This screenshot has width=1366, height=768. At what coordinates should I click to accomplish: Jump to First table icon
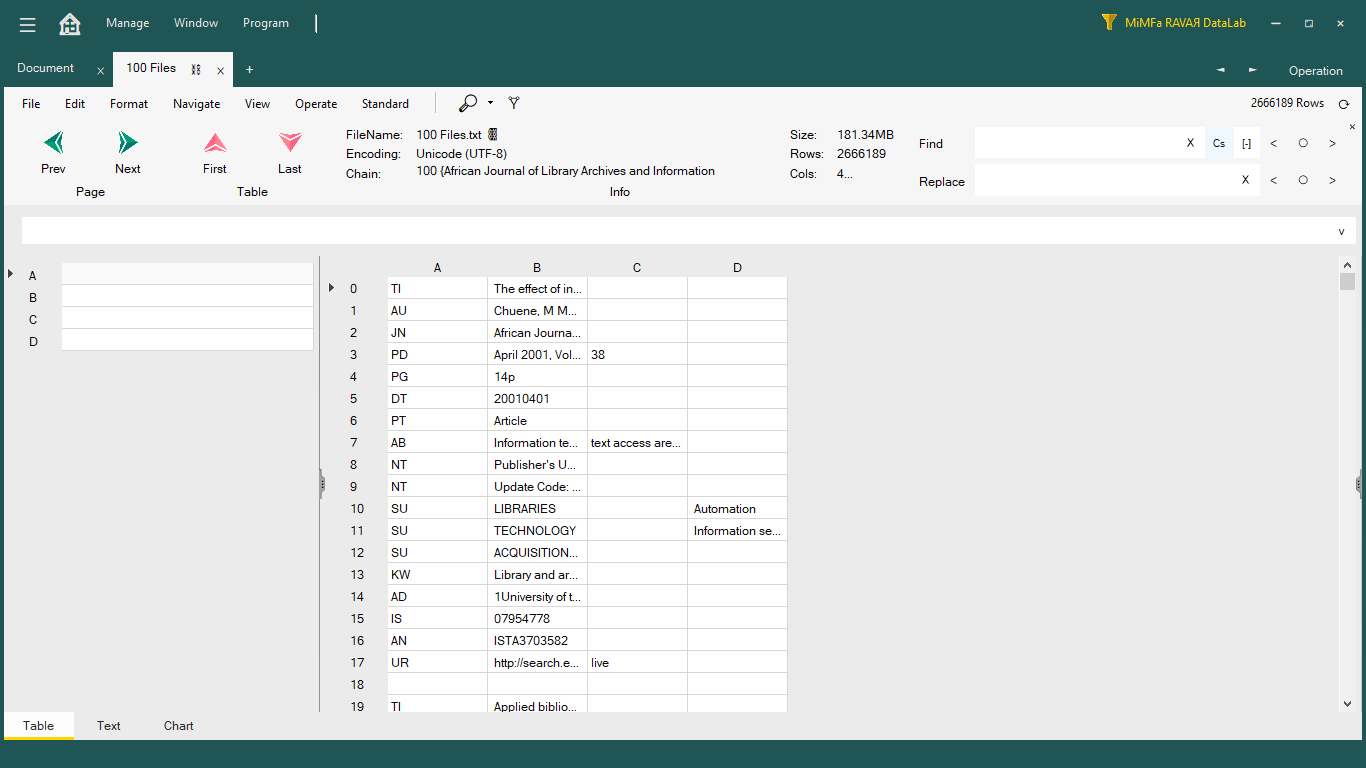coord(215,143)
